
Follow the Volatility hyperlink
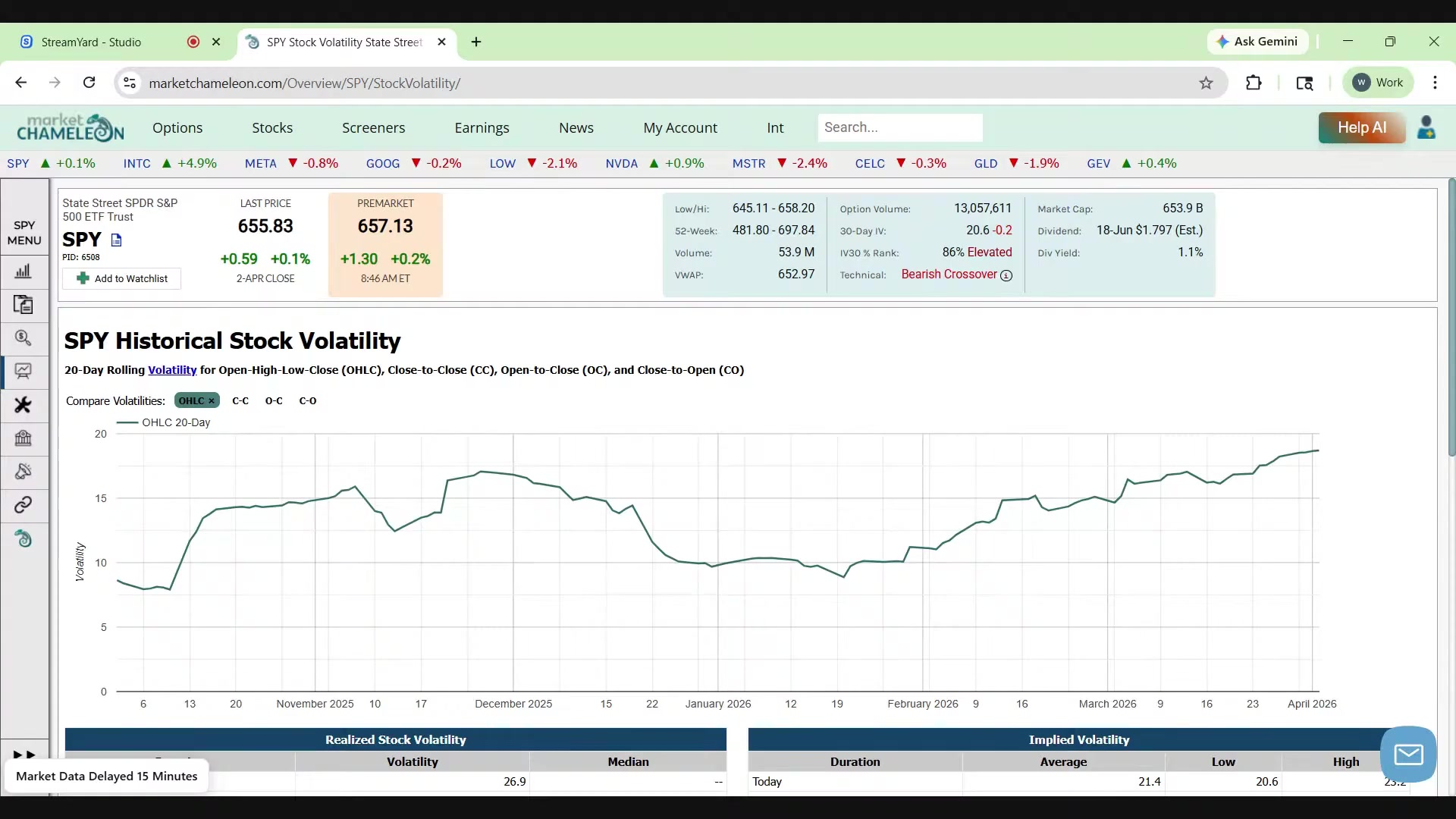[x=172, y=370]
